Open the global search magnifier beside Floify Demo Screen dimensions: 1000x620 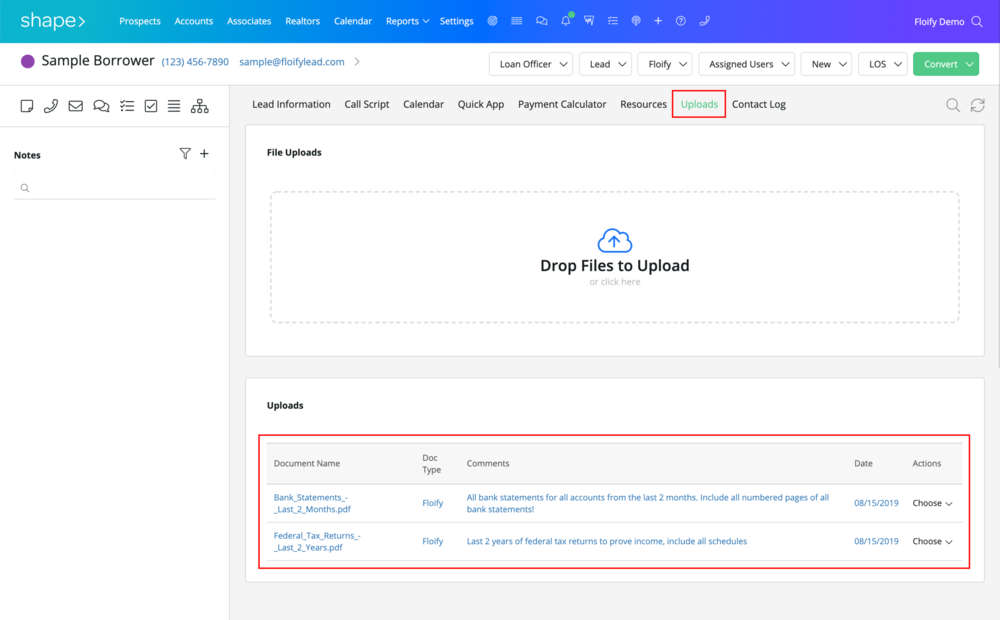977,22
